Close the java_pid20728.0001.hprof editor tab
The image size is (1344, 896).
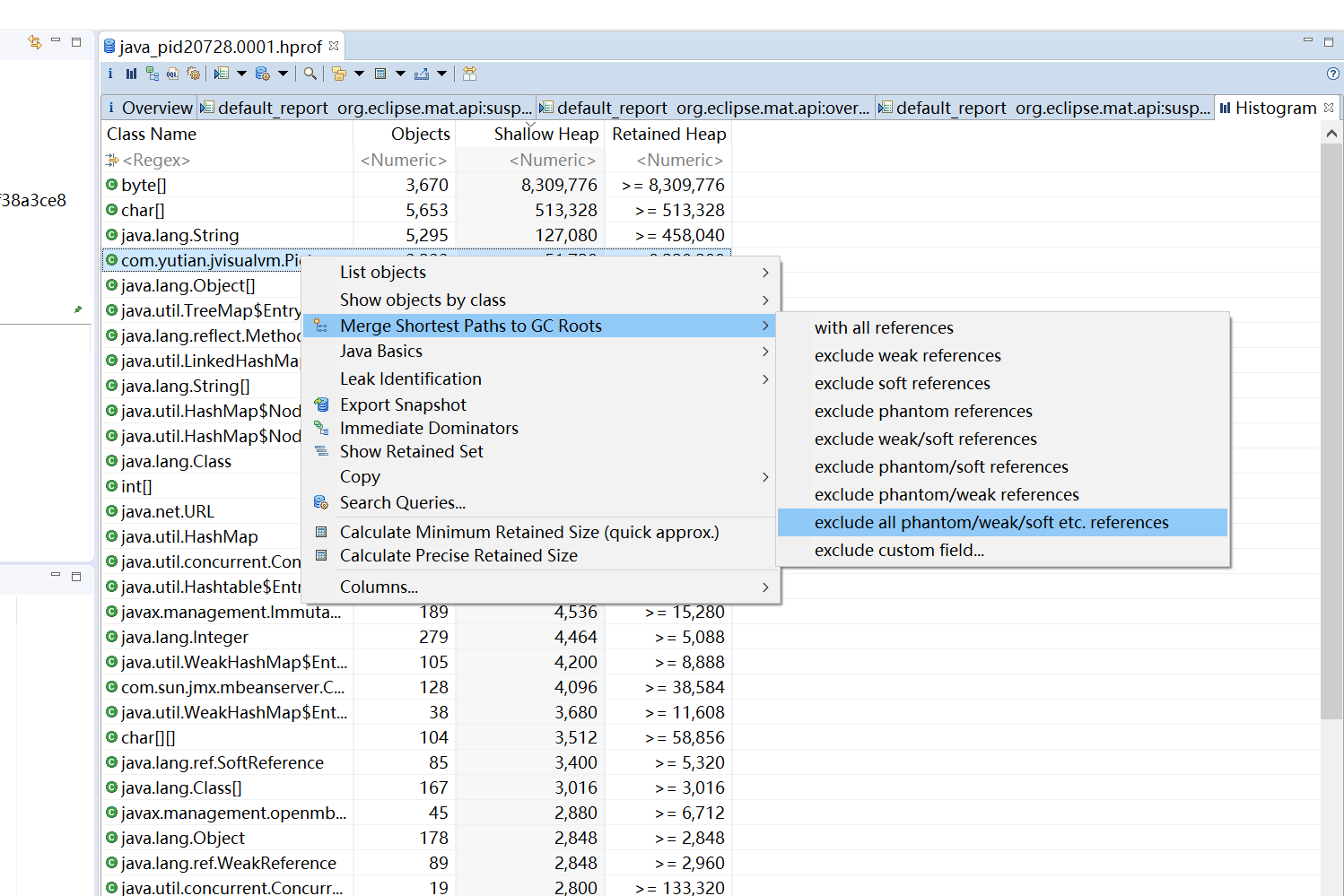[x=334, y=46]
